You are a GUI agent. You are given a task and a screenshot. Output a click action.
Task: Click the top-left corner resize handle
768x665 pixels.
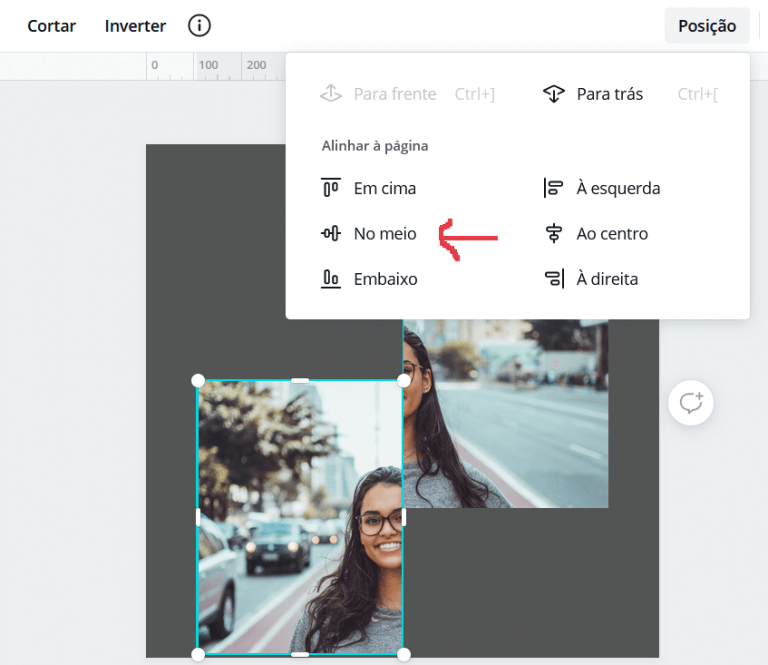(x=198, y=380)
